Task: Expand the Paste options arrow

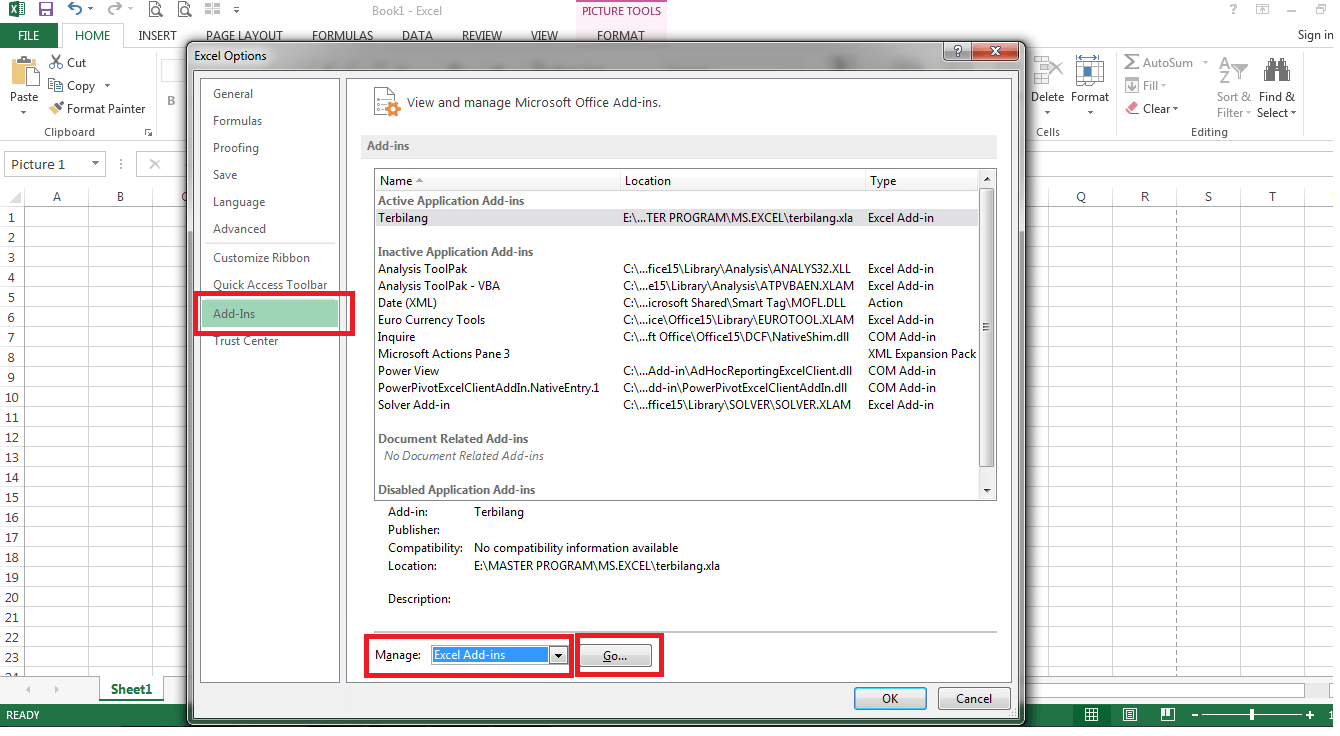Action: 24,112
